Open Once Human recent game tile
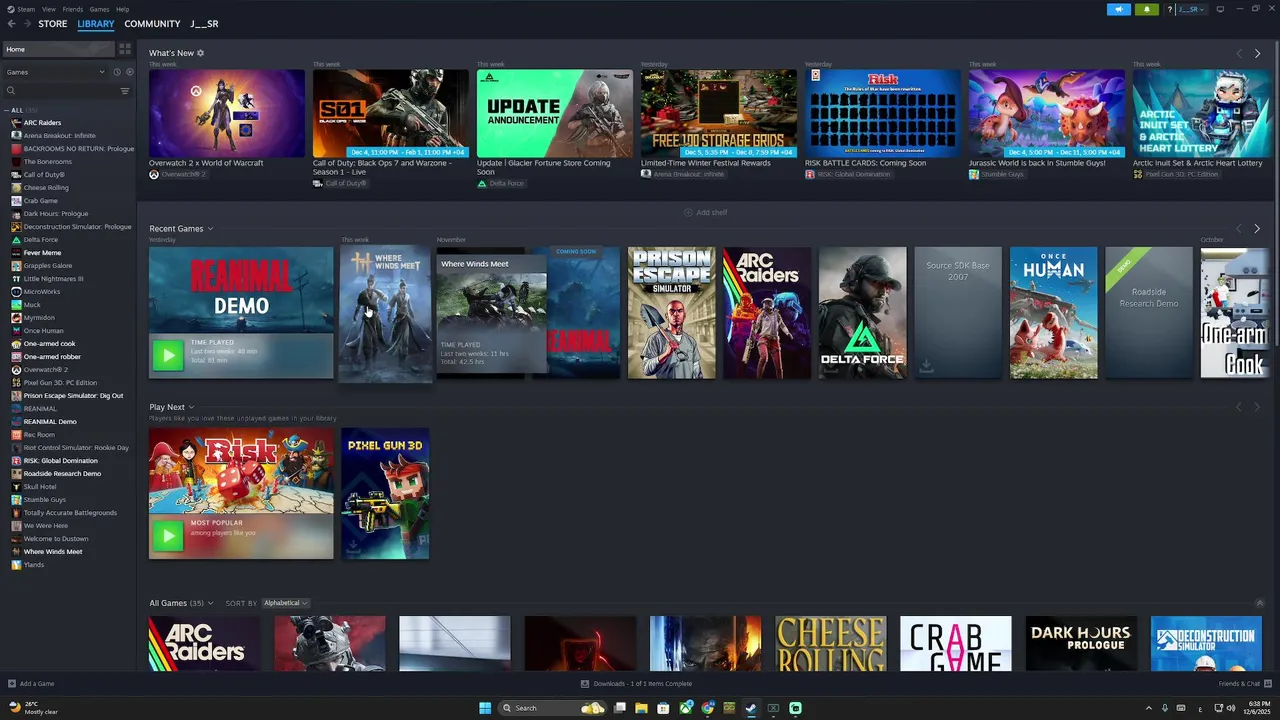Image resolution: width=1280 pixels, height=720 pixels. (x=1053, y=313)
